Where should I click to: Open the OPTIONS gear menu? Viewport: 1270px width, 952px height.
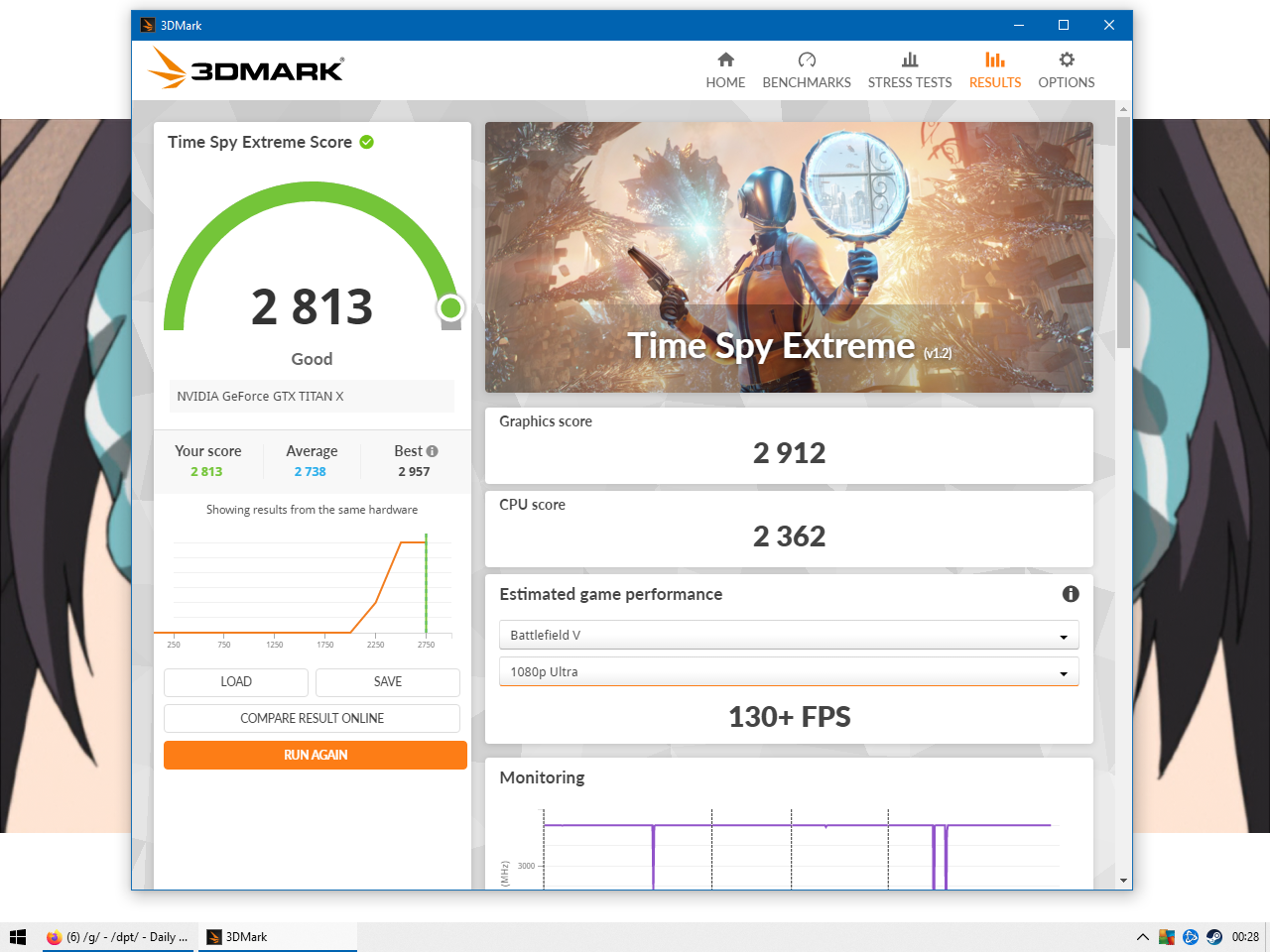(1066, 70)
